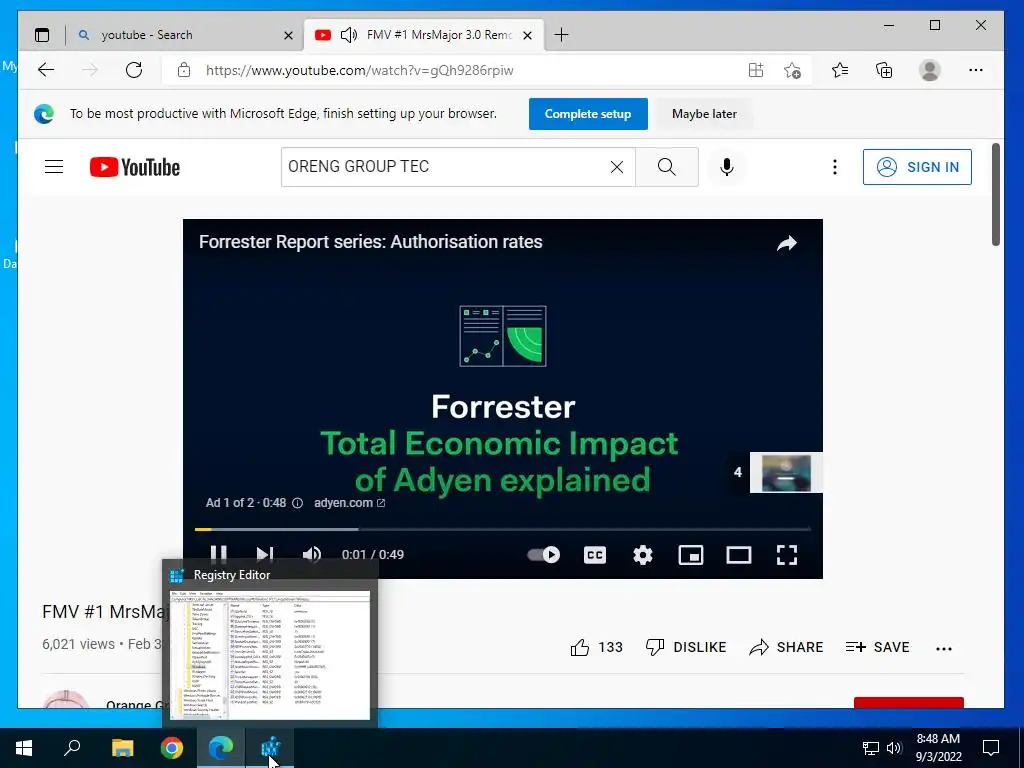Open the notification center
This screenshot has height=768, width=1024.
click(x=991, y=748)
